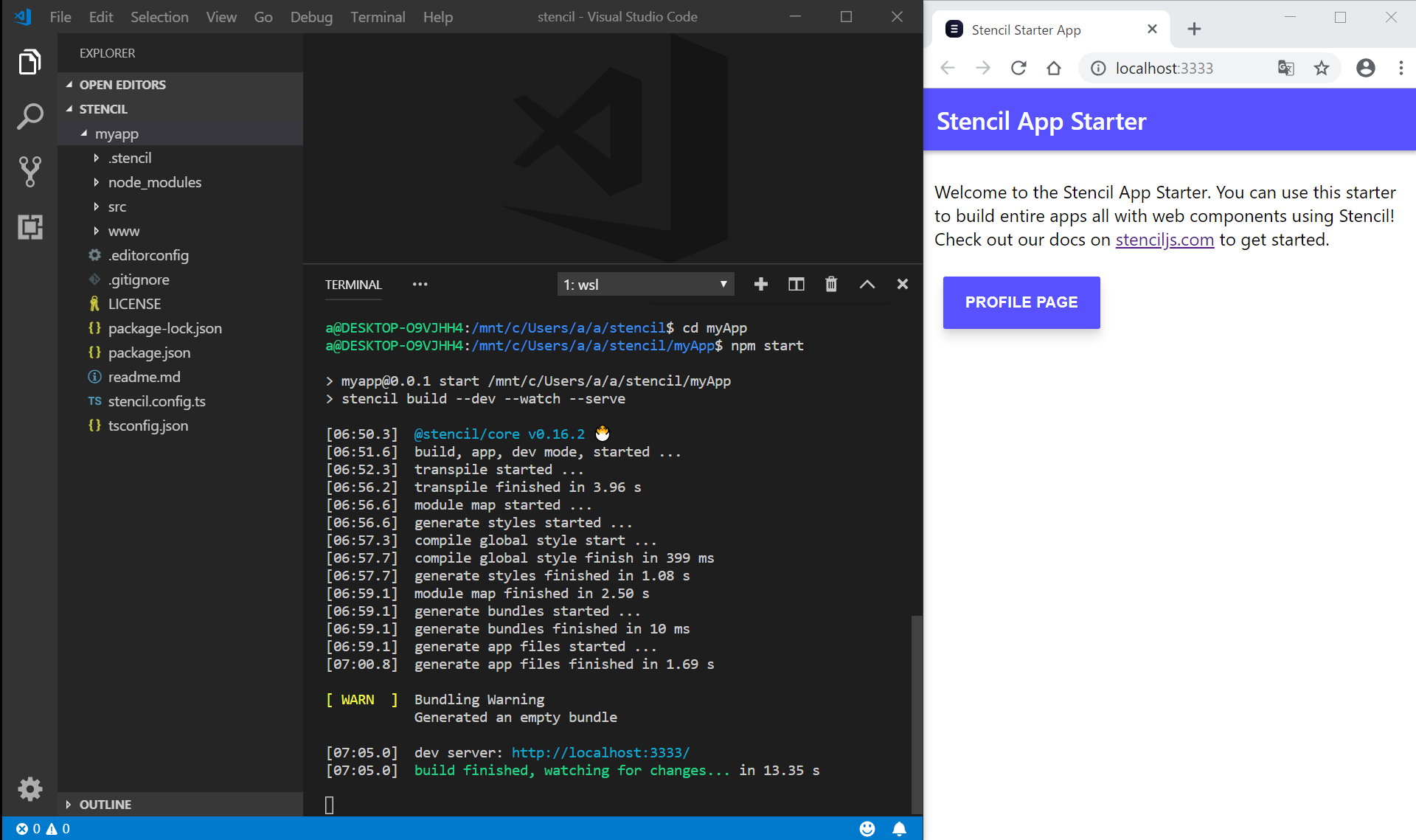The image size is (1416, 840).
Task: Click the terminal scrollbar thumb
Action: (917, 714)
